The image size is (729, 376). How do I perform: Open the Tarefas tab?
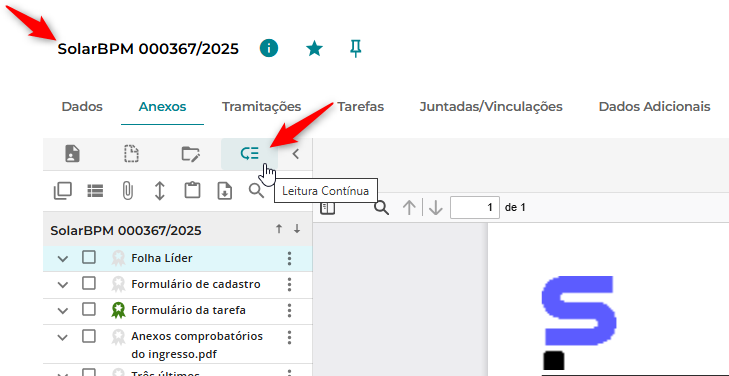click(x=360, y=106)
